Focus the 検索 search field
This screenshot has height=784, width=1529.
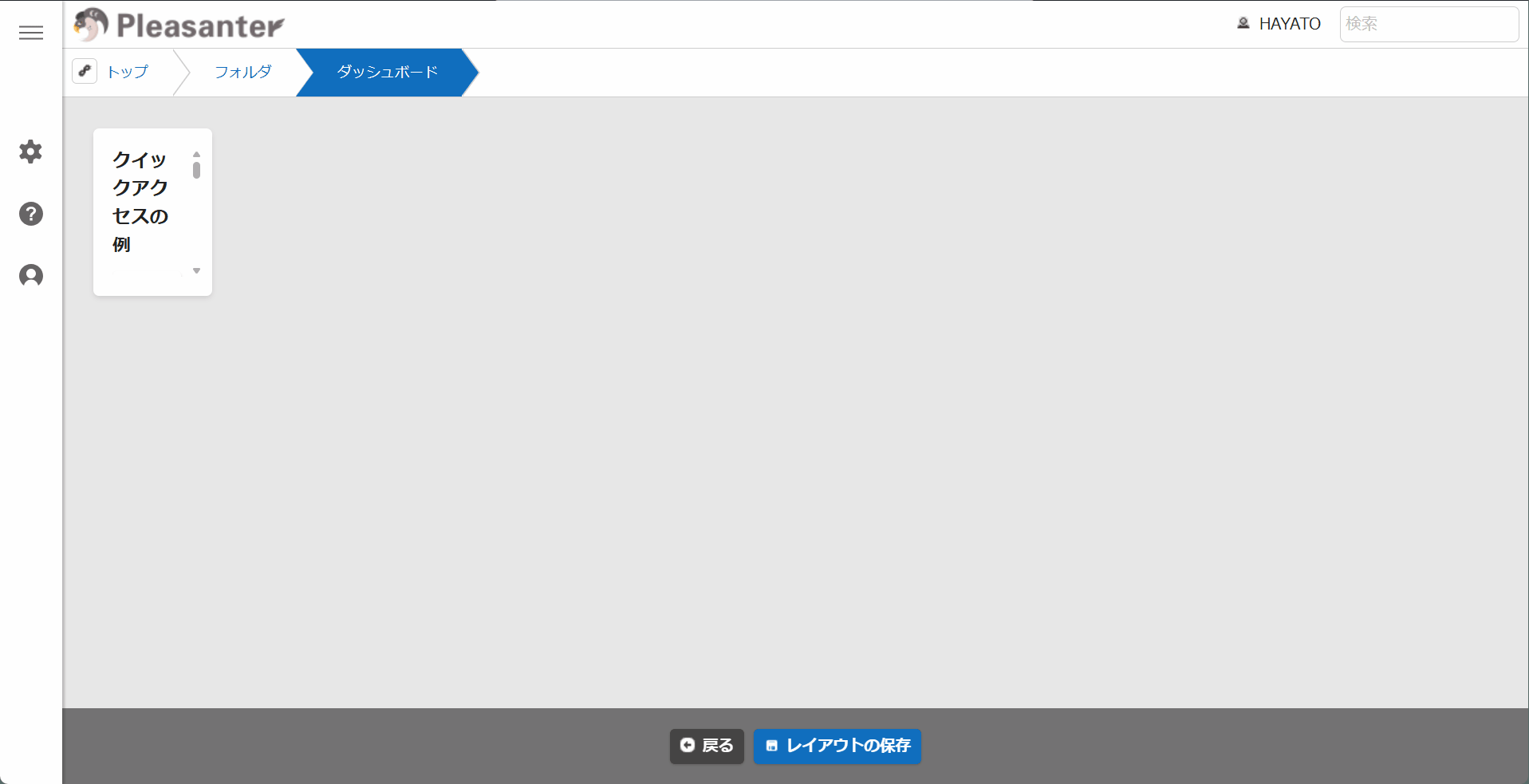point(1429,24)
